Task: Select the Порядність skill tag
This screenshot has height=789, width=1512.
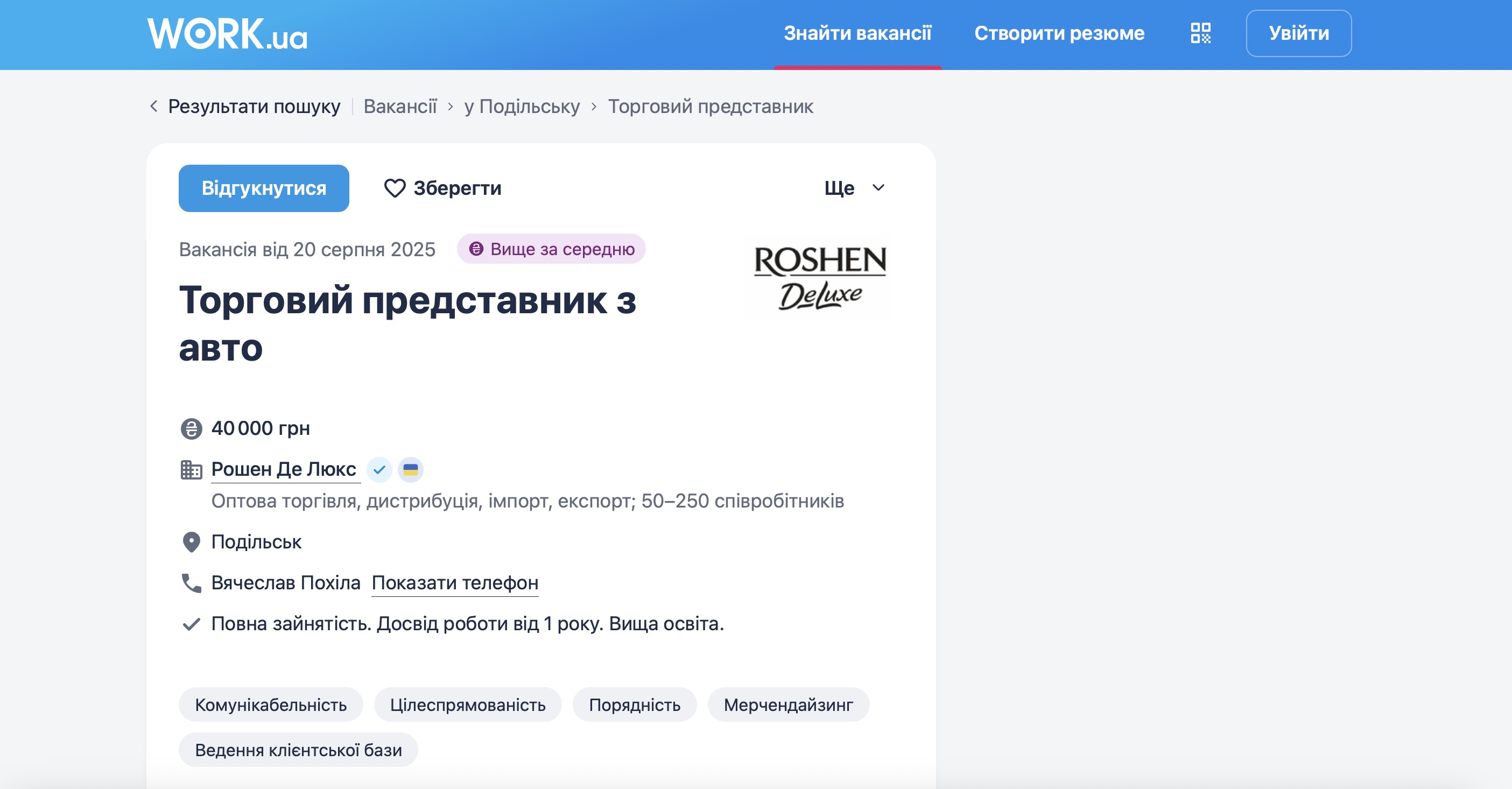Action: (635, 705)
